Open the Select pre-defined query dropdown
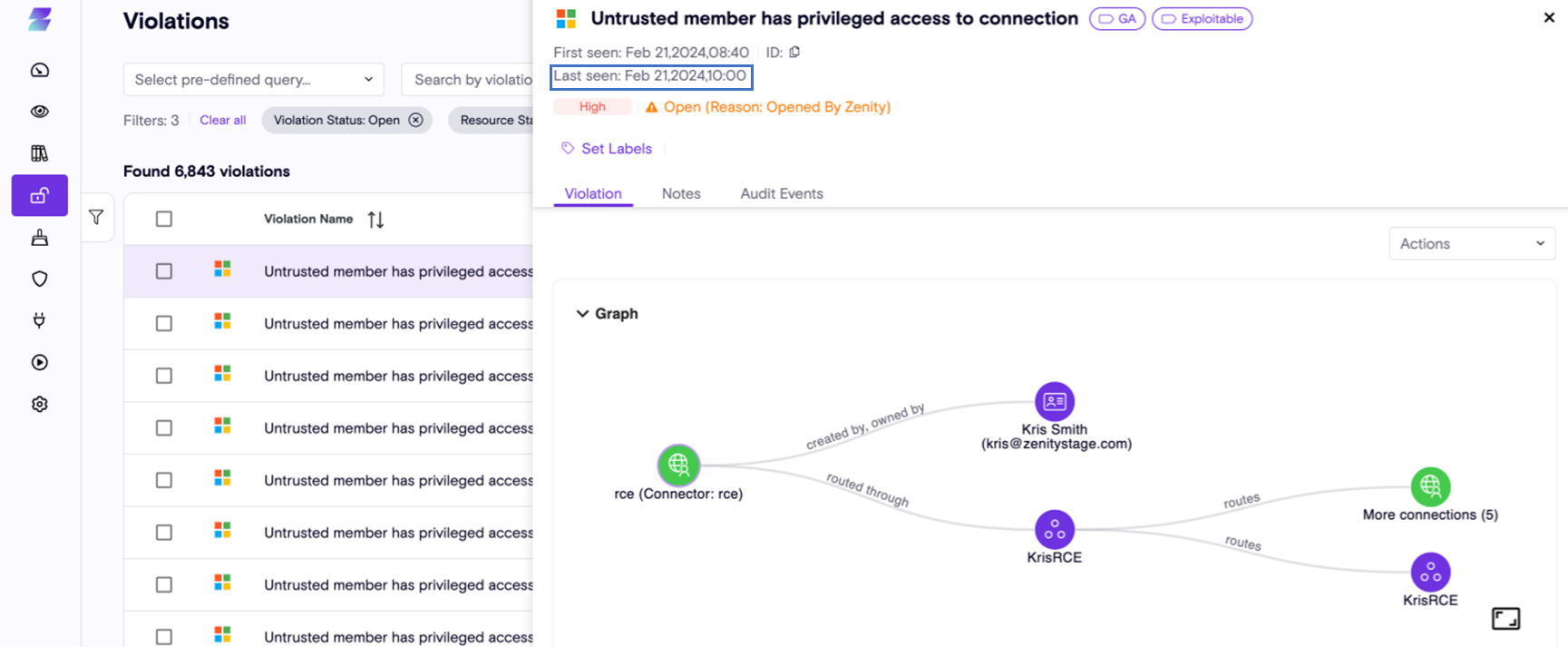 (253, 80)
